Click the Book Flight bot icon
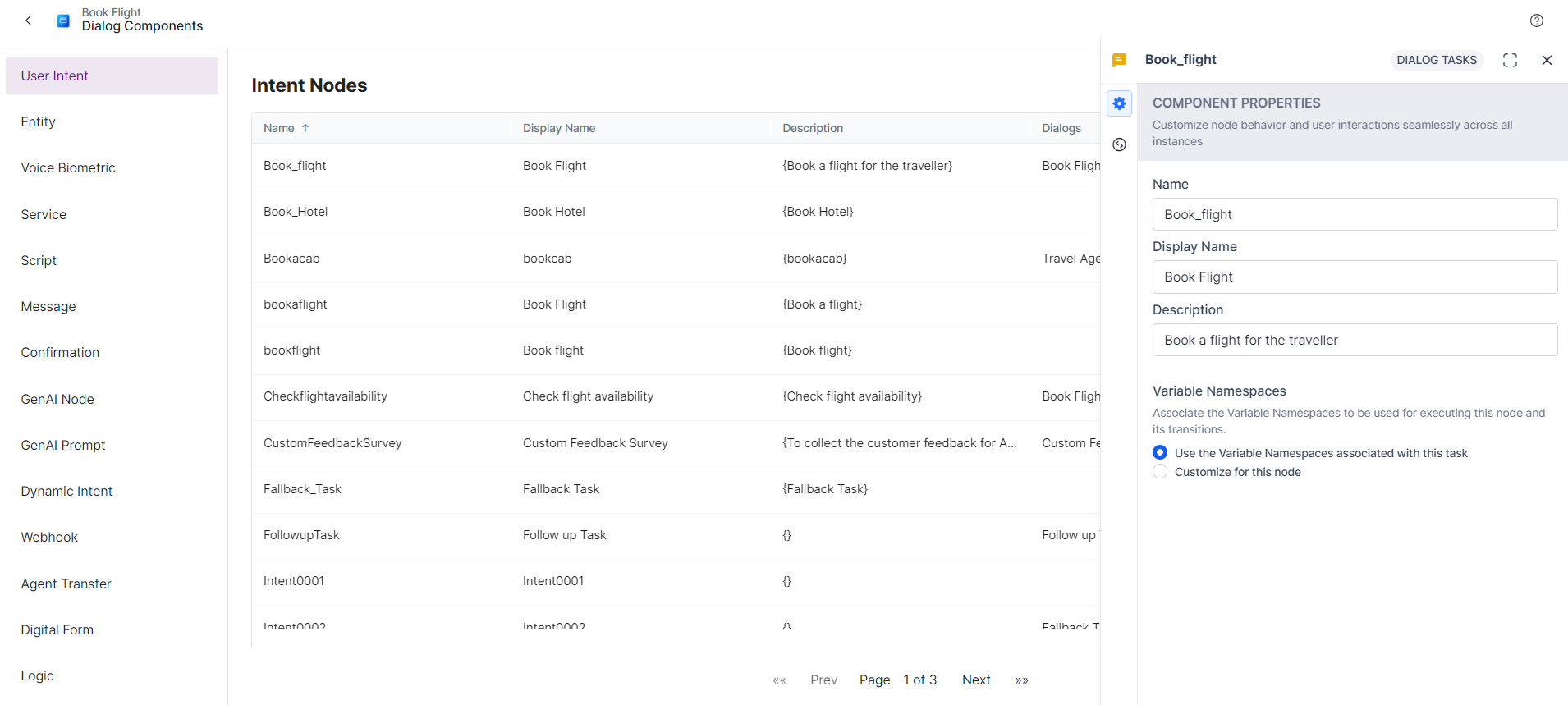The height and width of the screenshot is (705, 1568). [63, 21]
